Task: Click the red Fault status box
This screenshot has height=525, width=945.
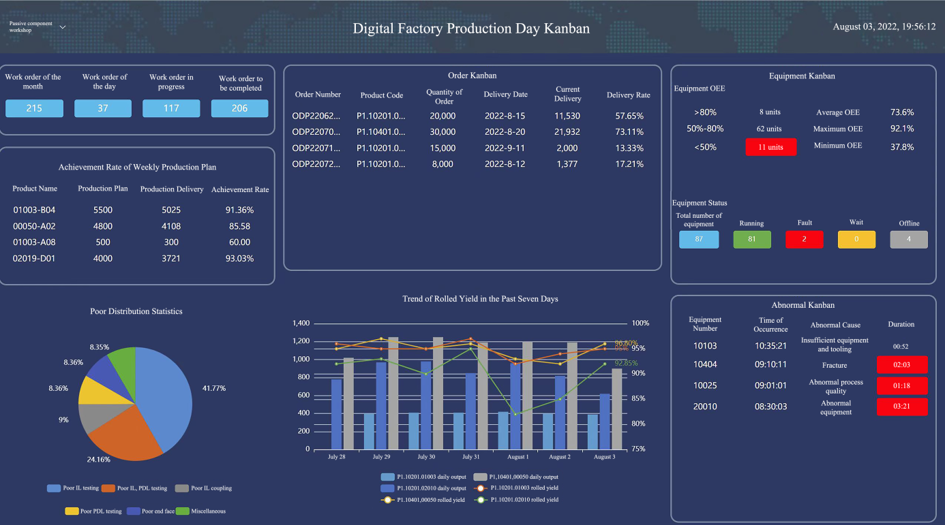Action: tap(804, 239)
